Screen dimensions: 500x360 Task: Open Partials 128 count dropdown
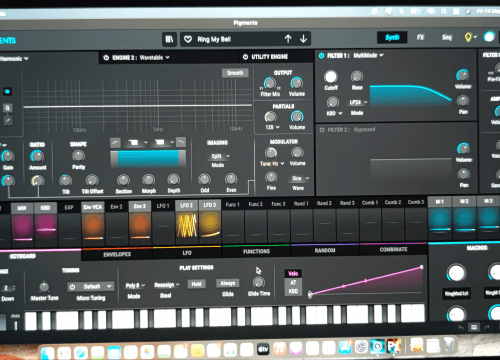272,127
